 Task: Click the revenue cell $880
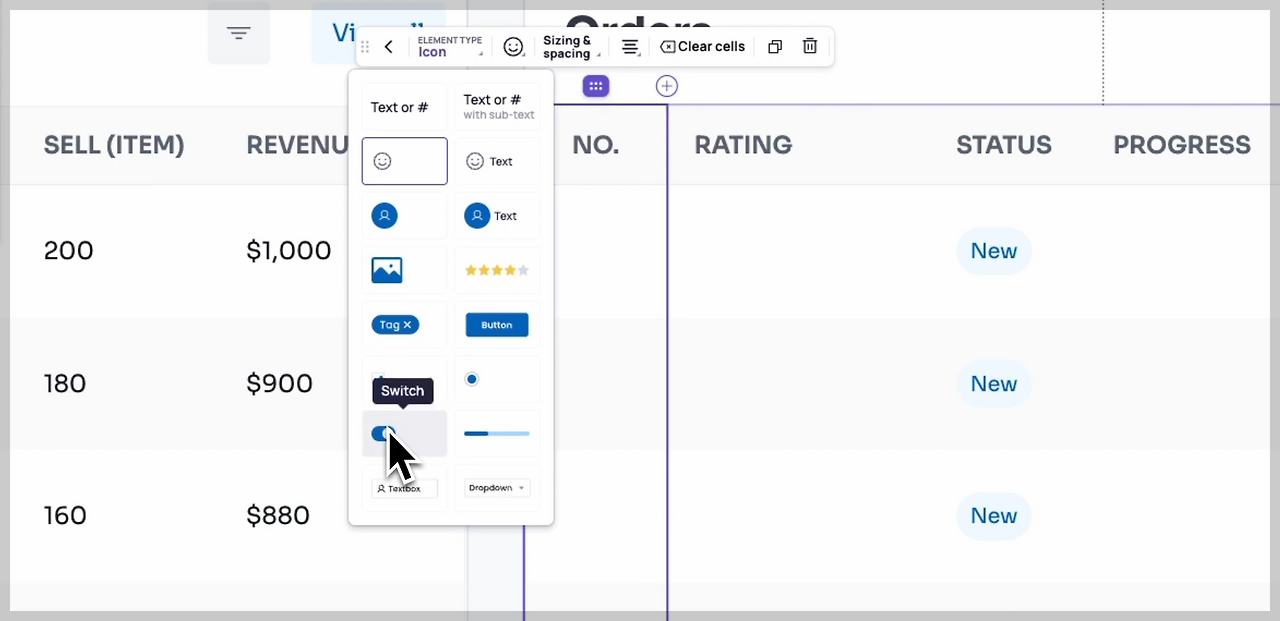coord(278,516)
